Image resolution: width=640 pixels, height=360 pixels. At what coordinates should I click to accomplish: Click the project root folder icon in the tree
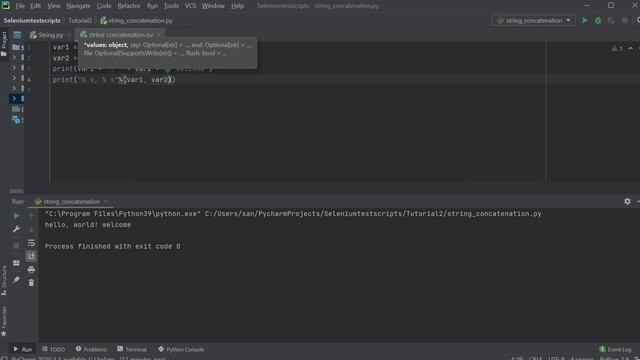(16, 47)
